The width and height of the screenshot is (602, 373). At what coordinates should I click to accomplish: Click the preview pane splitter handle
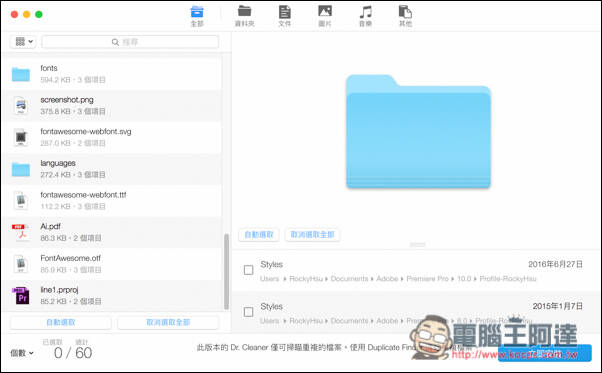point(417,245)
